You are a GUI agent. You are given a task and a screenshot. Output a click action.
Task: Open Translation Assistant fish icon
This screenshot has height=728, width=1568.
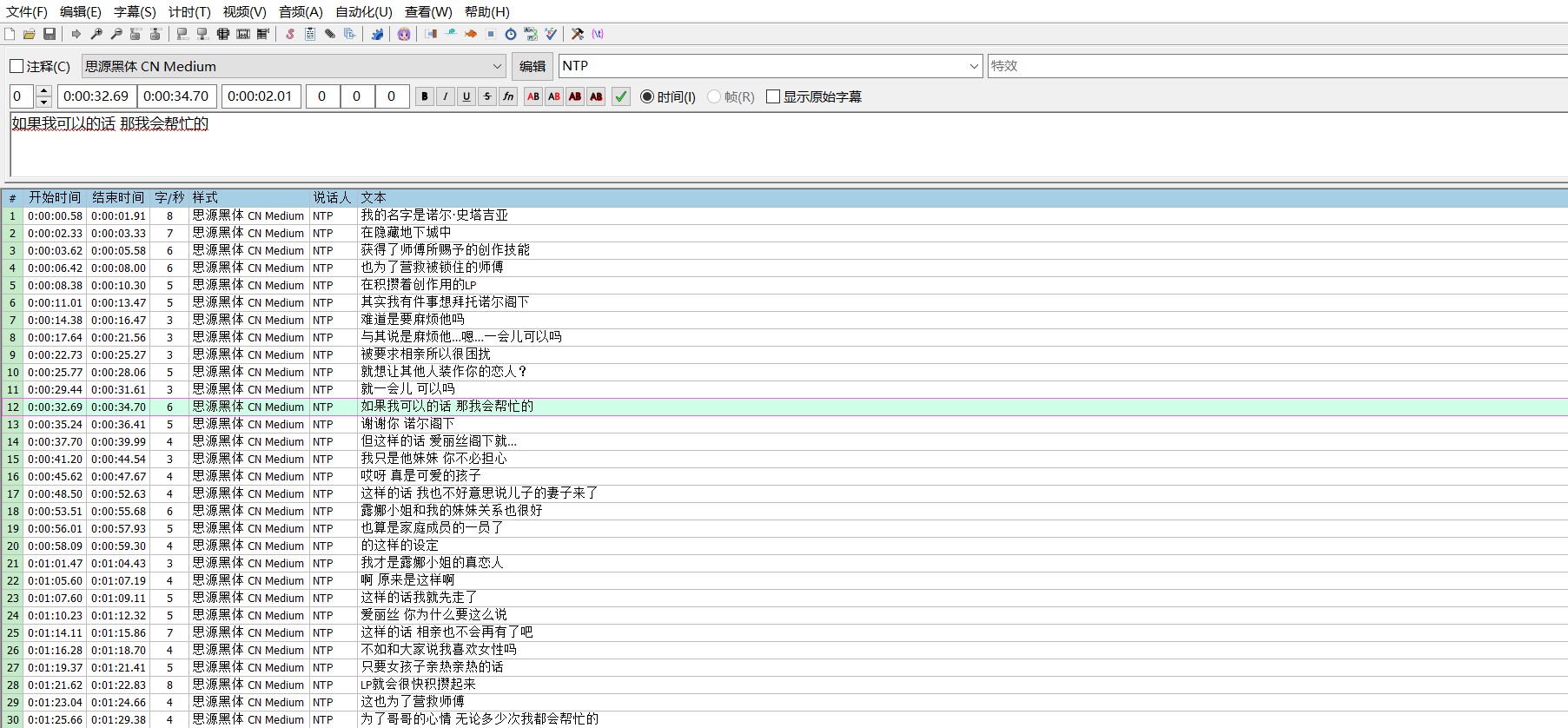pyautogui.click(x=471, y=34)
